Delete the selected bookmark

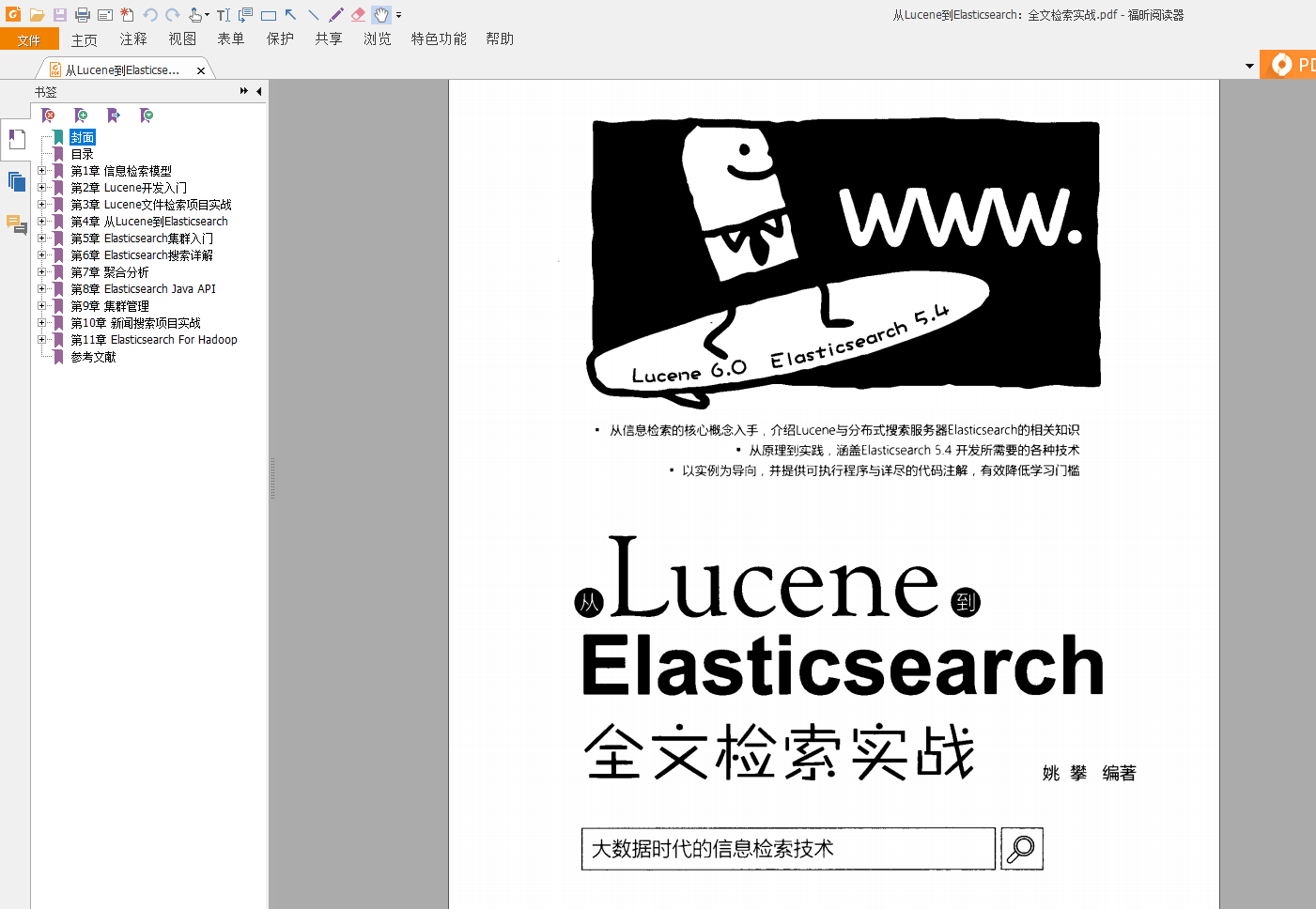click(x=49, y=116)
